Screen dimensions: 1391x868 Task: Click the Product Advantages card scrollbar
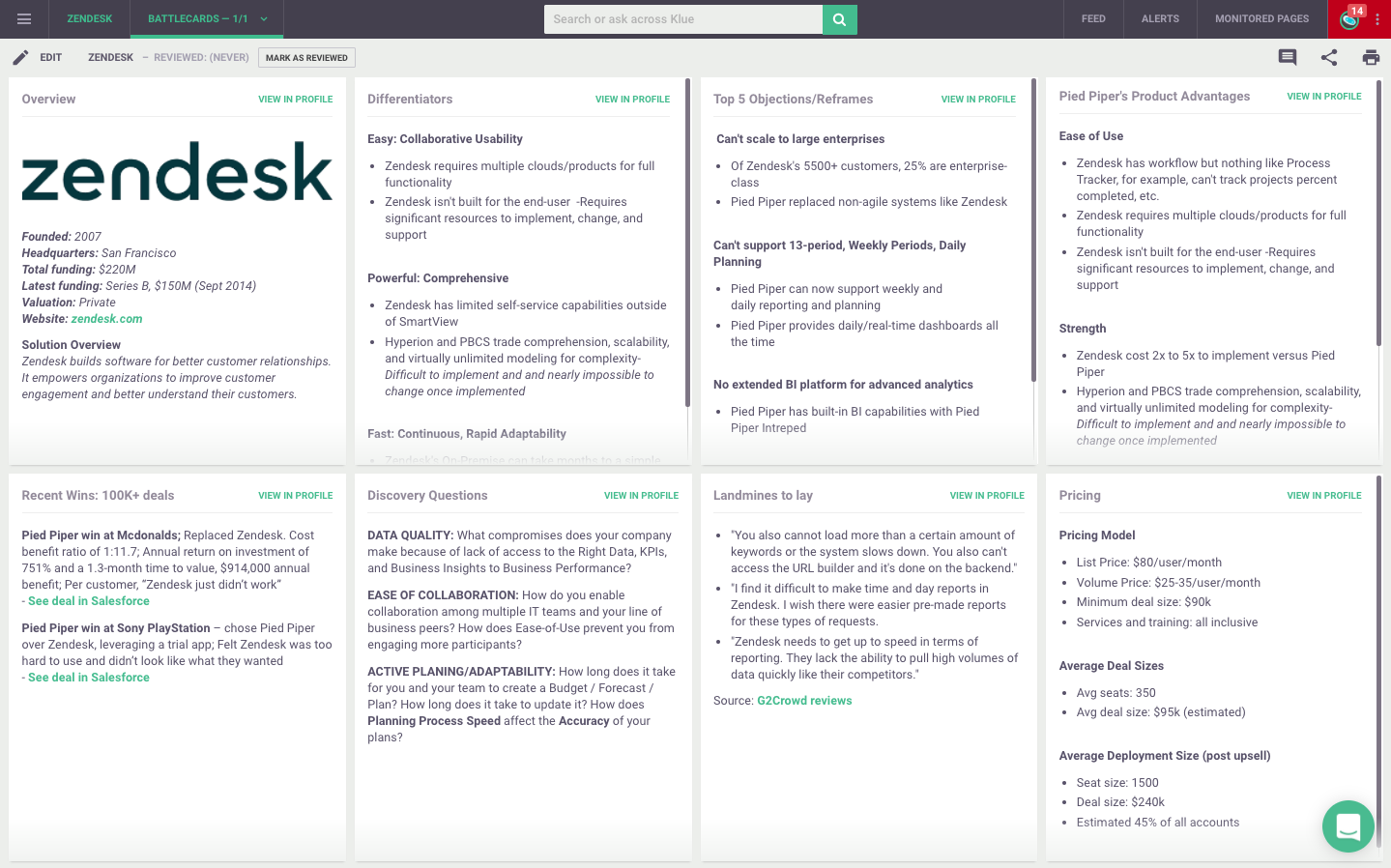(x=1379, y=213)
